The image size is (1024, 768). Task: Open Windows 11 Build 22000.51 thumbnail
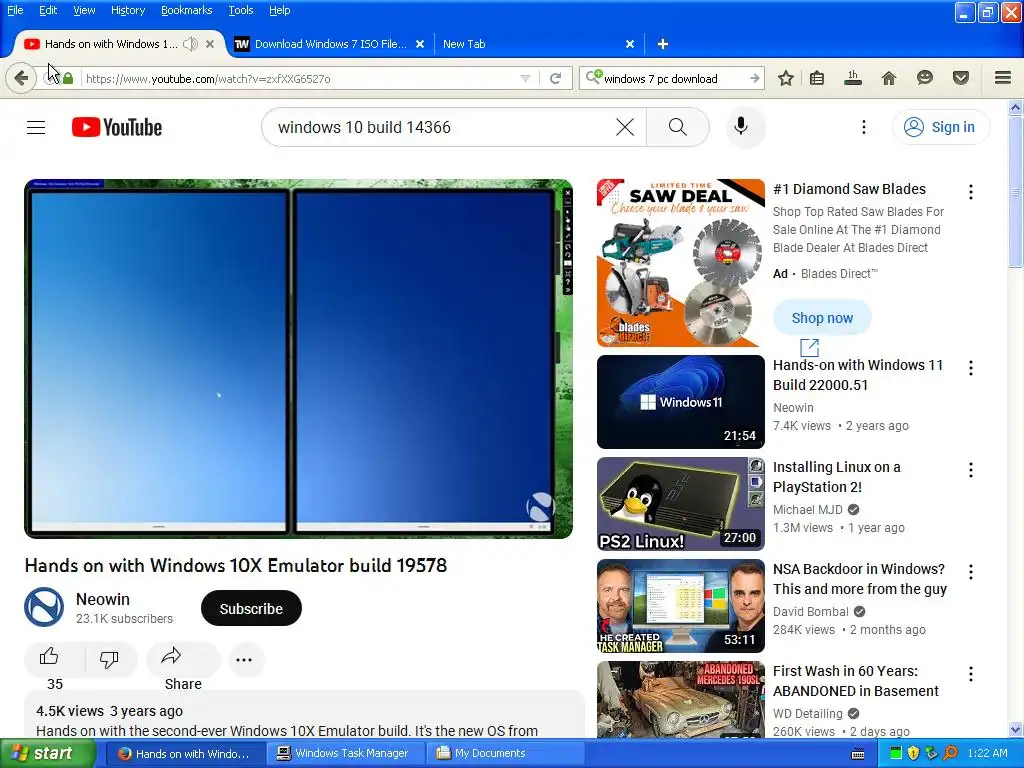(x=680, y=402)
